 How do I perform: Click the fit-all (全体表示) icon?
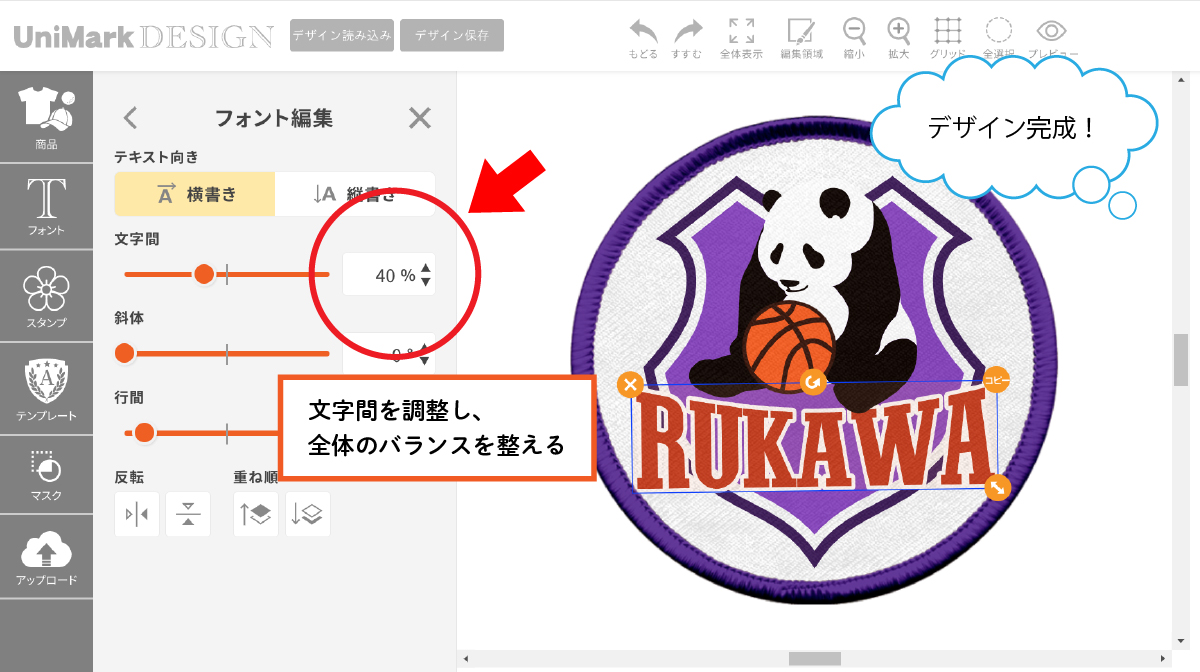[x=741, y=31]
